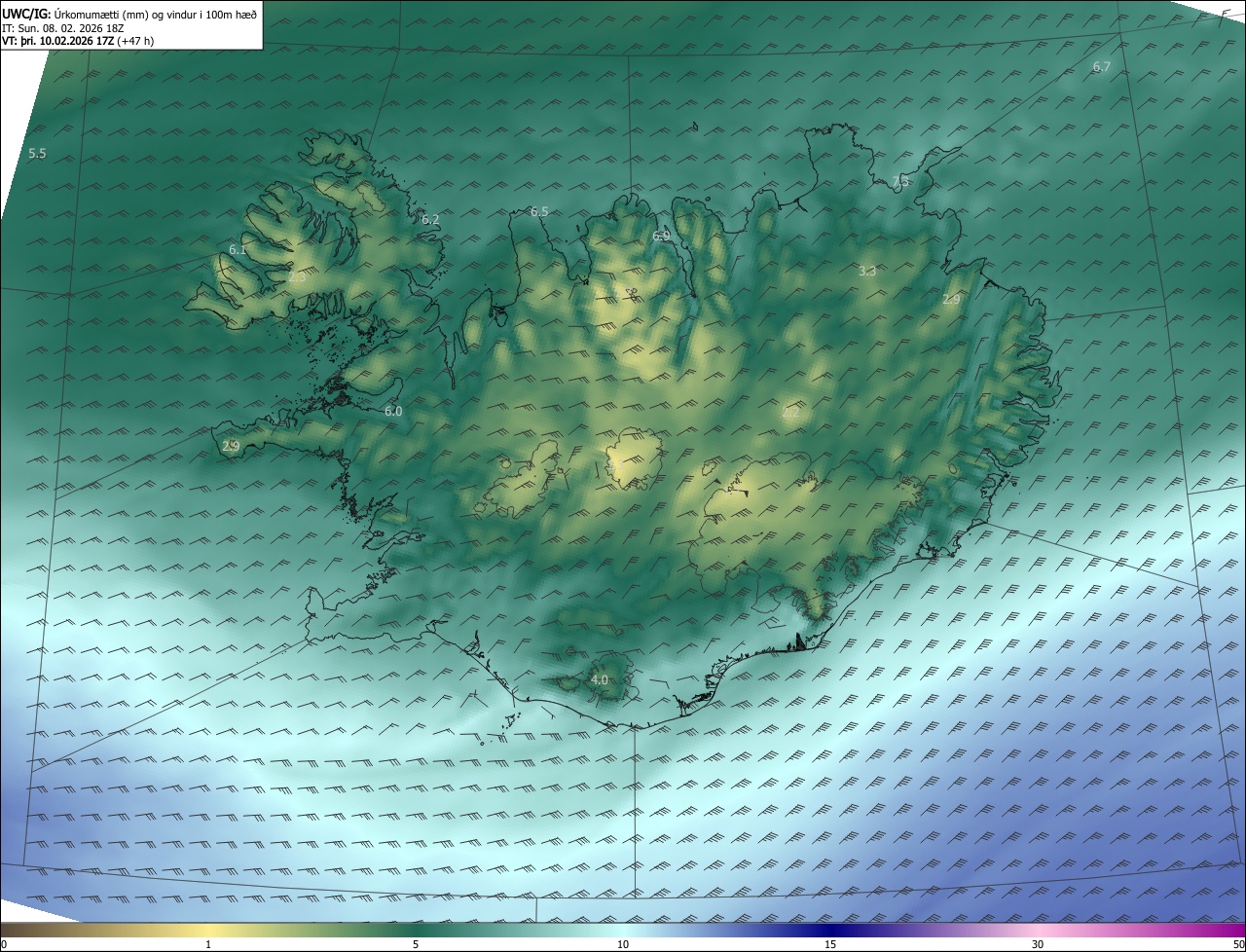Click the valid time line 'VT: þri. 10.02.2026 17Z (+47 h)'
This screenshot has width=1246, height=952.
tap(78, 40)
